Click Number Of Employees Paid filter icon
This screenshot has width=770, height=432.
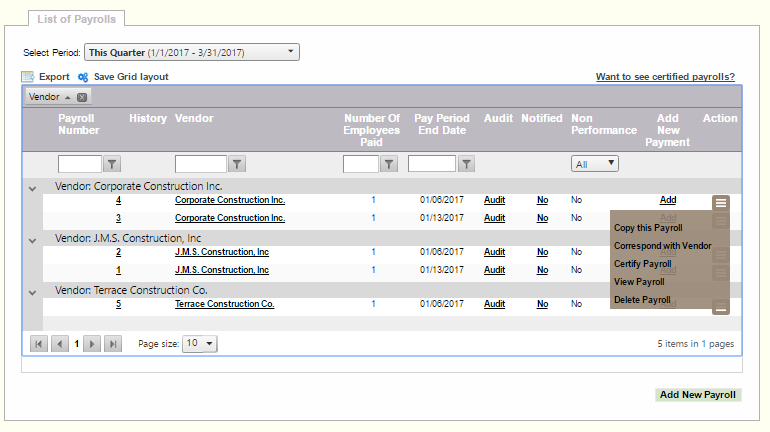pyautogui.click(x=389, y=164)
